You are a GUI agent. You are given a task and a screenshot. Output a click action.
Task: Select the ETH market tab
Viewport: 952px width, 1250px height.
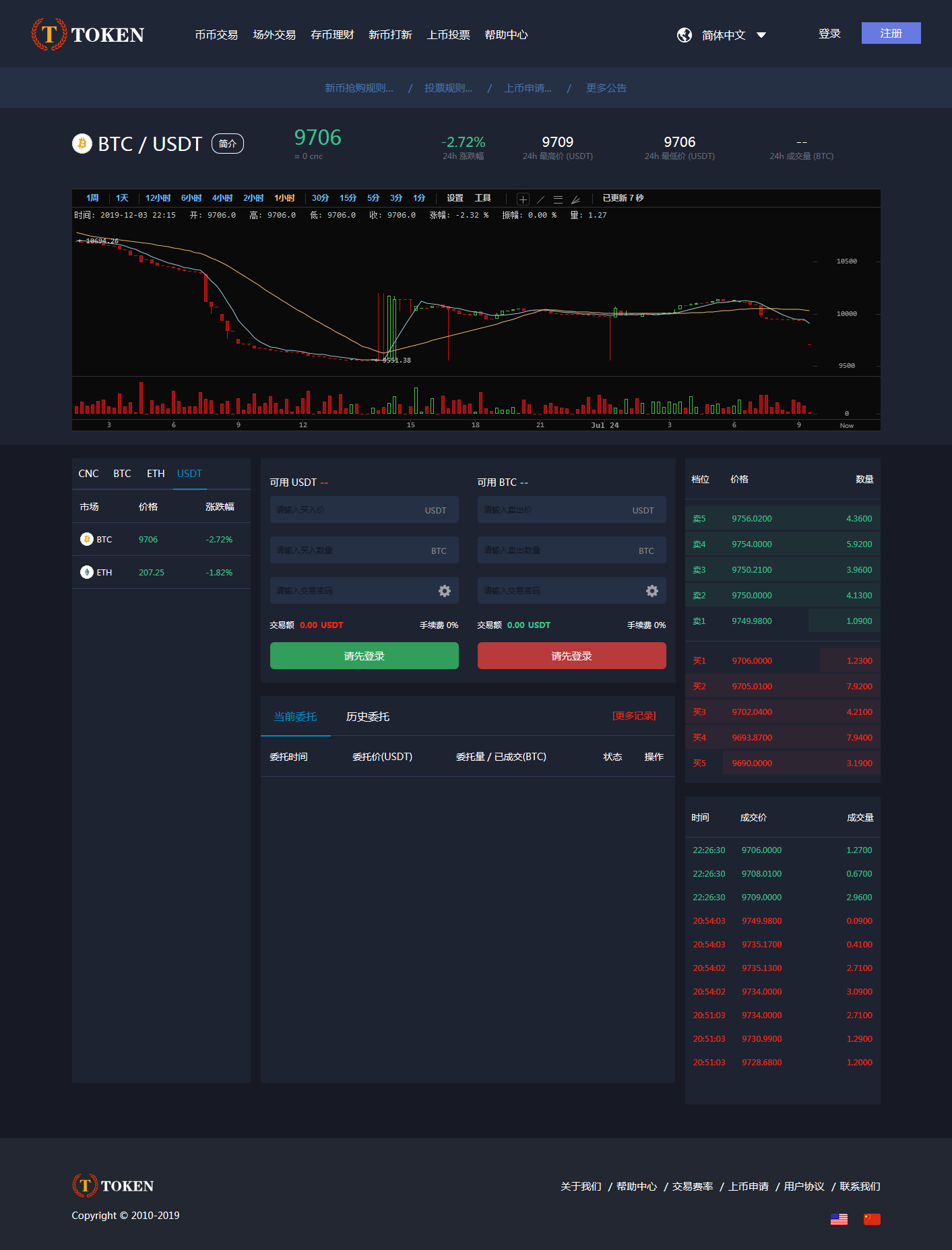click(x=156, y=474)
